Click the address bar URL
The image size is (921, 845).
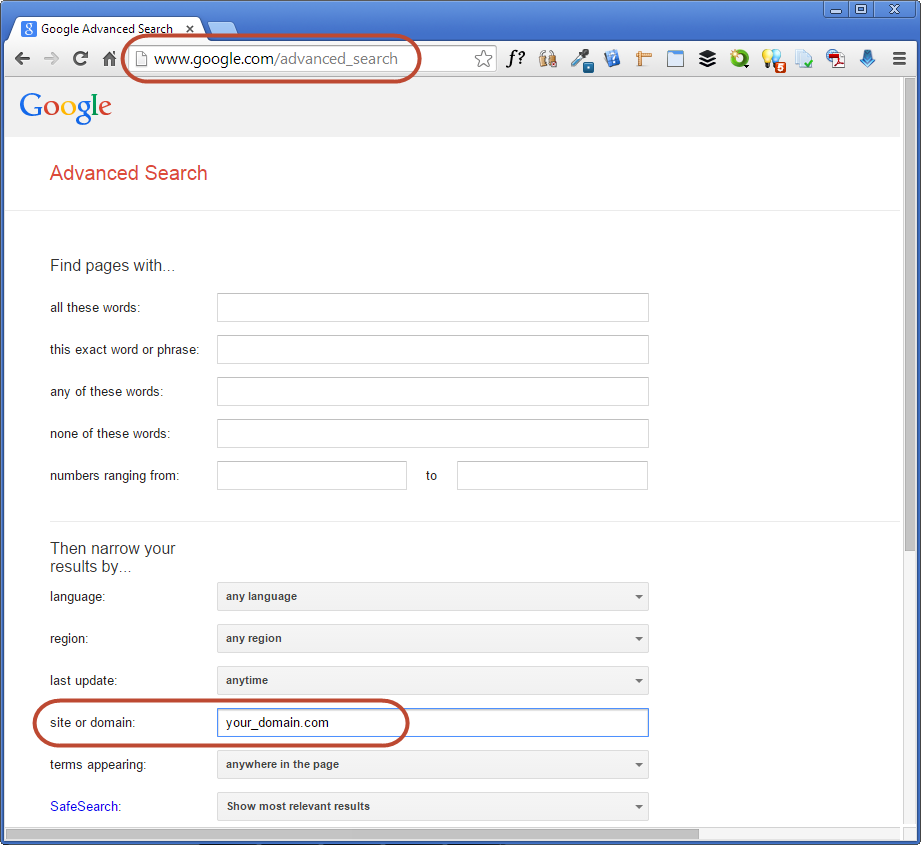[275, 59]
